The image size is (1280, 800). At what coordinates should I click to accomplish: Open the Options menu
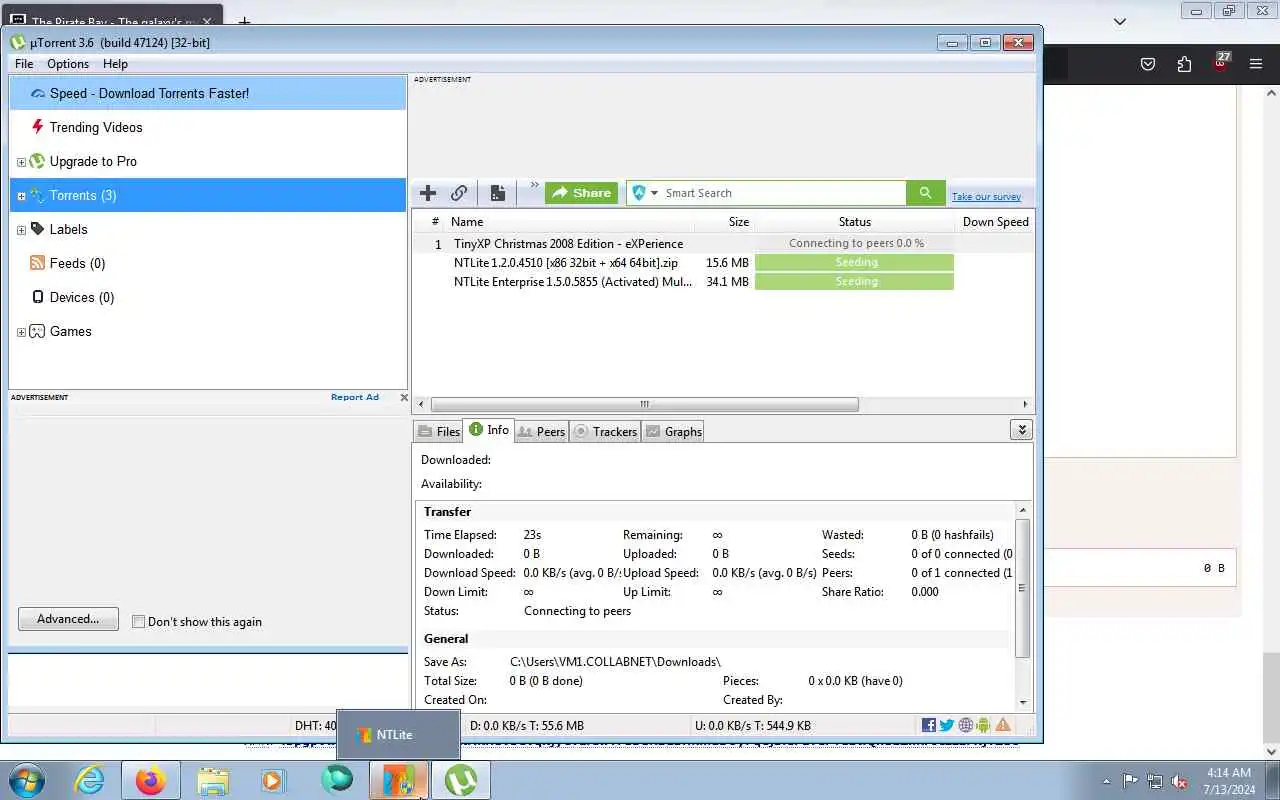click(68, 64)
